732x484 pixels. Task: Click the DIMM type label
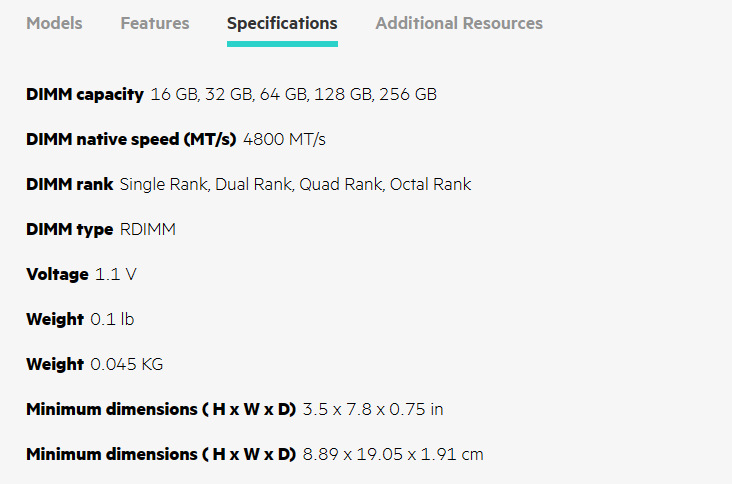pyautogui.click(x=69, y=229)
